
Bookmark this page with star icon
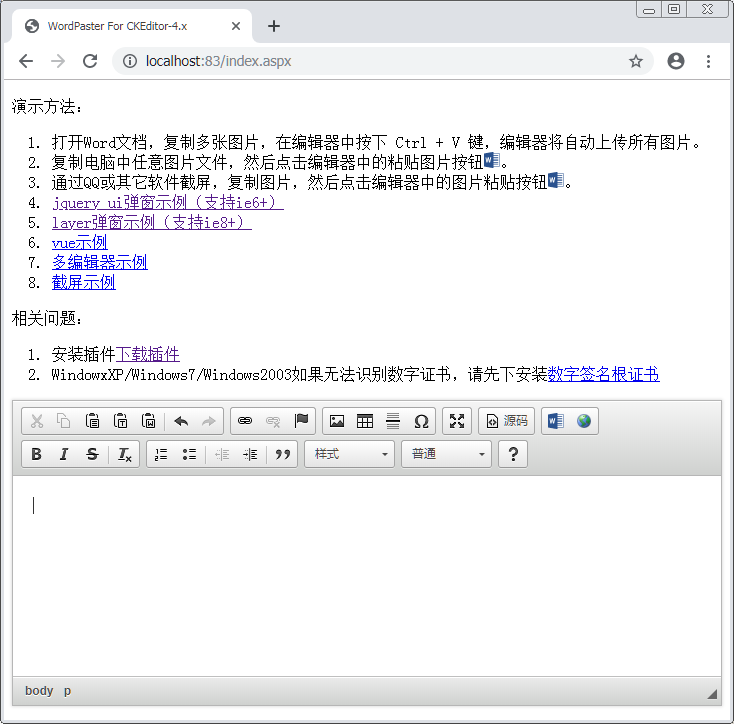(x=636, y=61)
